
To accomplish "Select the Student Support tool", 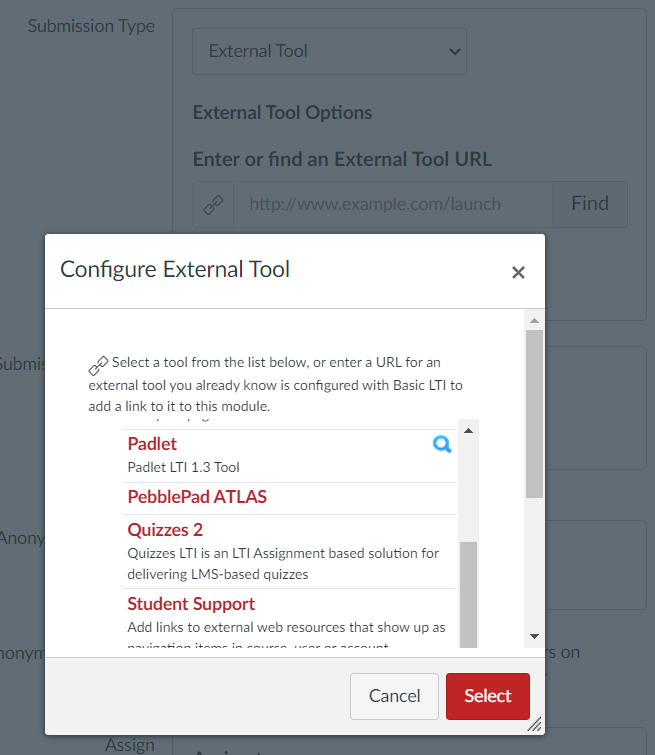I will [x=191, y=604].
